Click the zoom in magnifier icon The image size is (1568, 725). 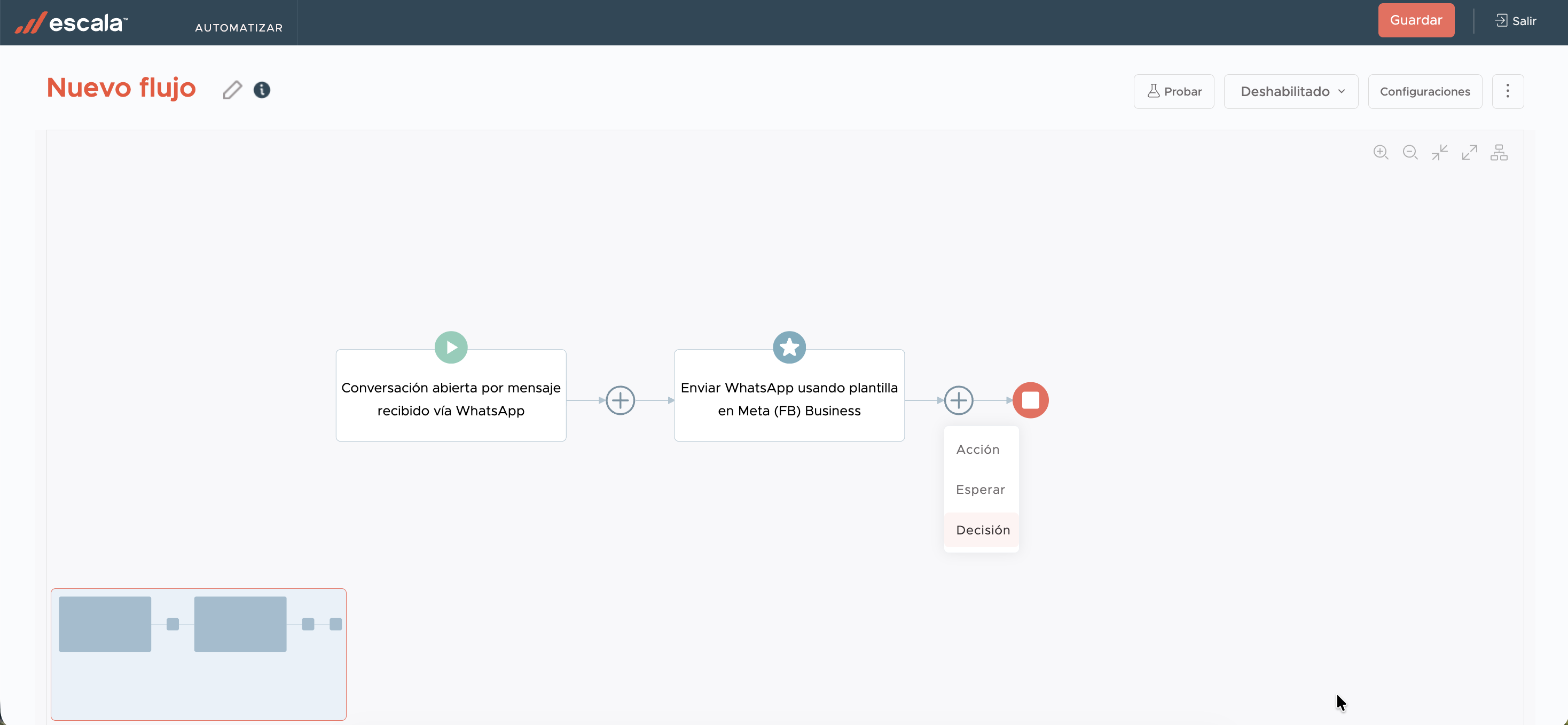click(x=1381, y=152)
